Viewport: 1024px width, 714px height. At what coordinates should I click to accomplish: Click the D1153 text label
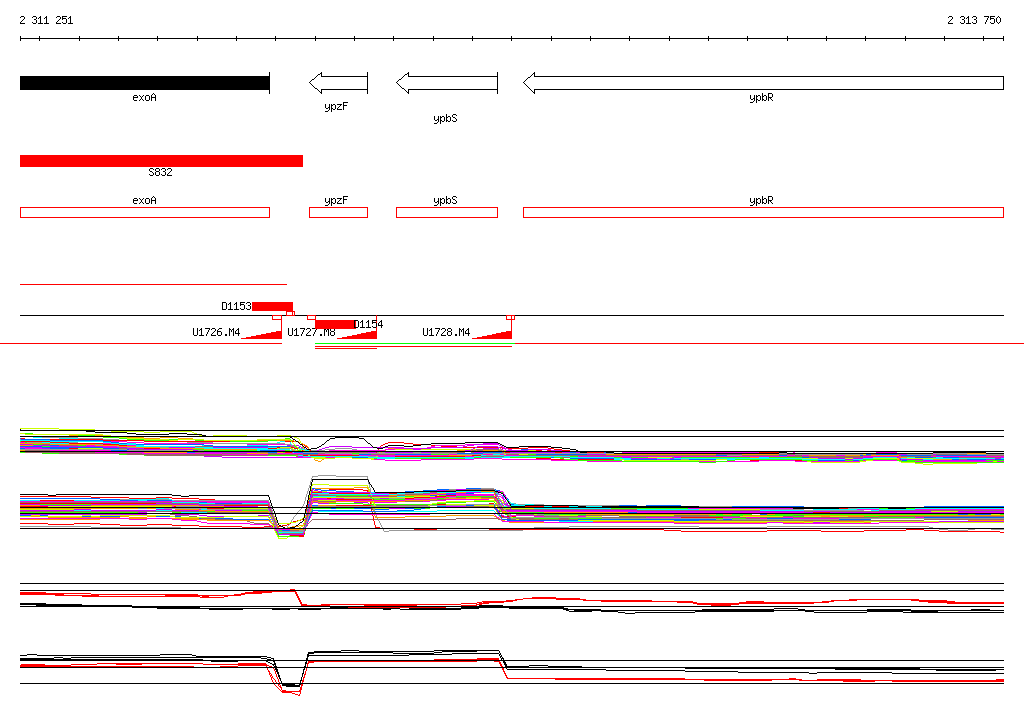click(236, 306)
